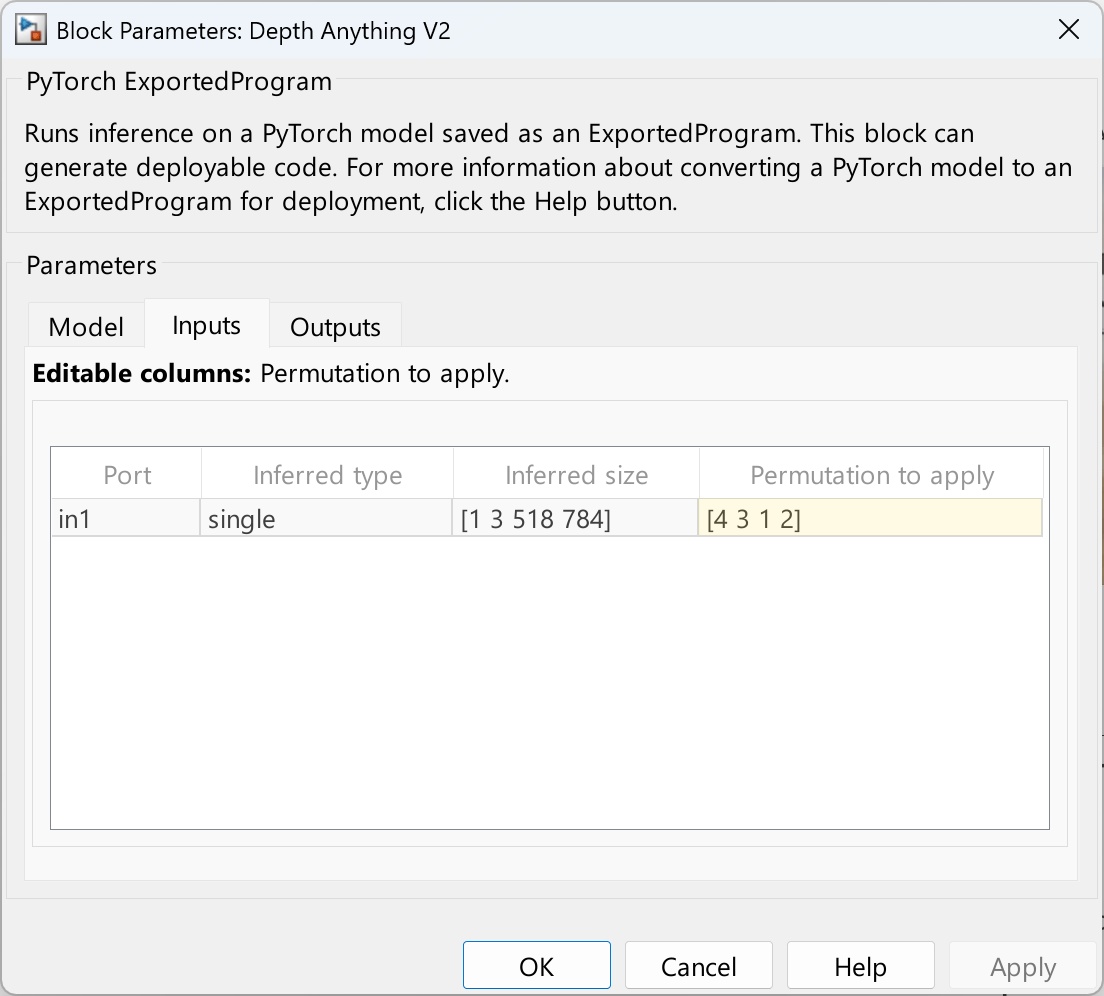Viewport: 1104px width, 996px height.
Task: Click the Apply button
Action: (1022, 967)
